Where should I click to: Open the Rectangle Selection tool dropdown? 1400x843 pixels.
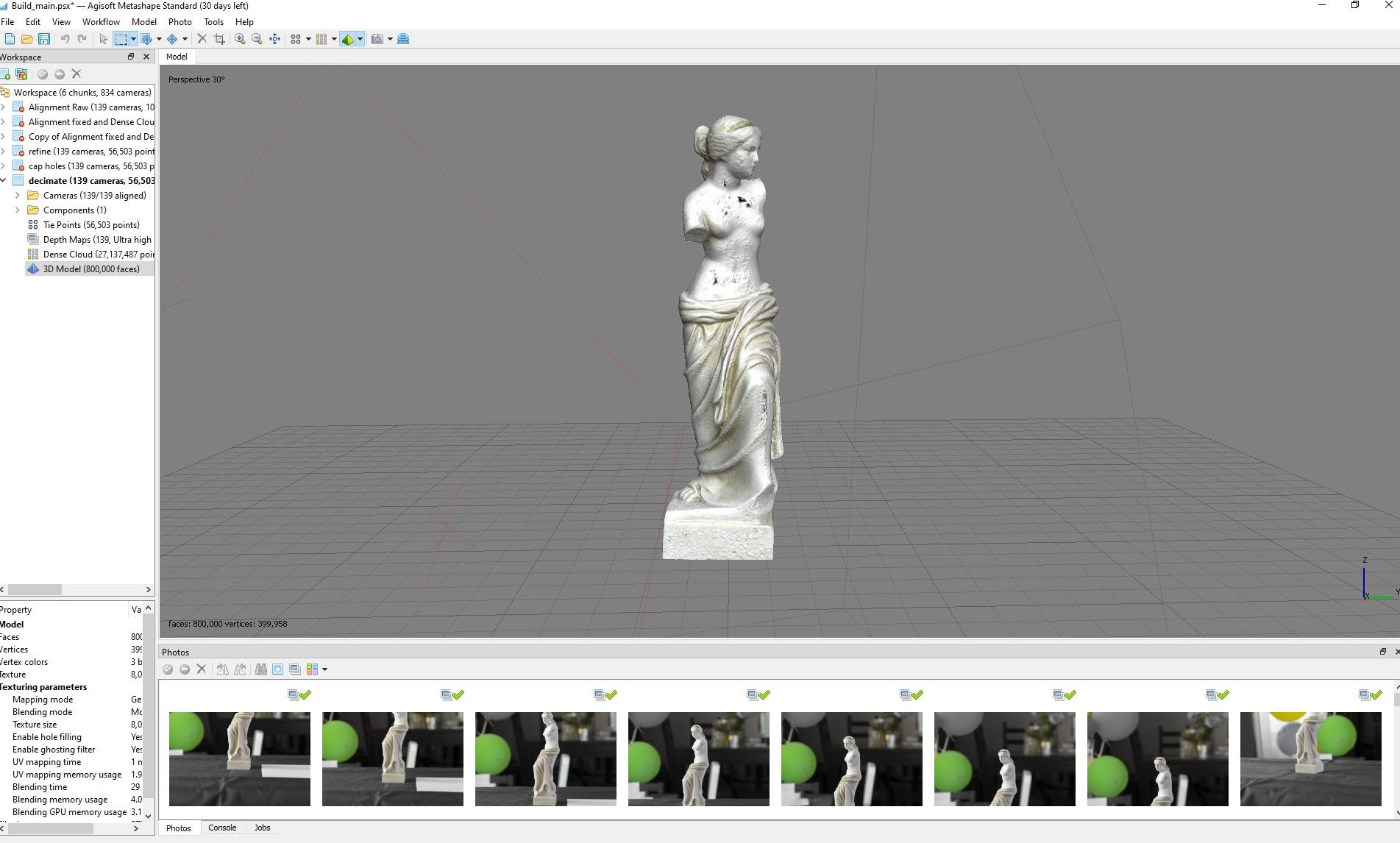133,39
